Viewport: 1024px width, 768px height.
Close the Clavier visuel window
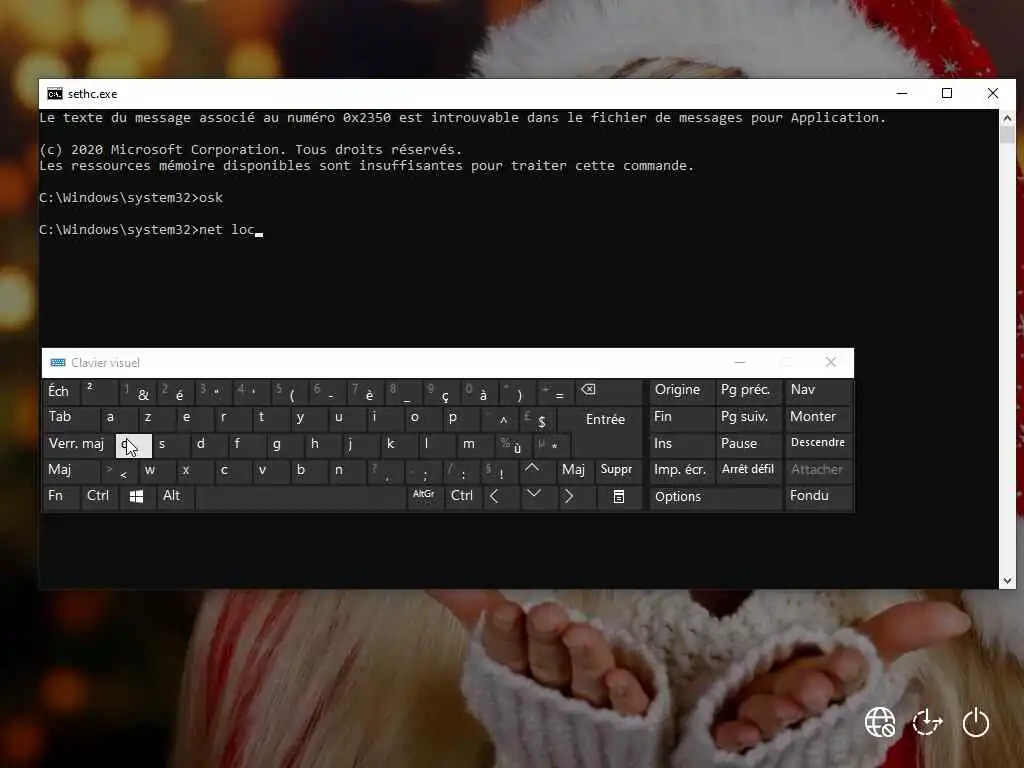830,362
